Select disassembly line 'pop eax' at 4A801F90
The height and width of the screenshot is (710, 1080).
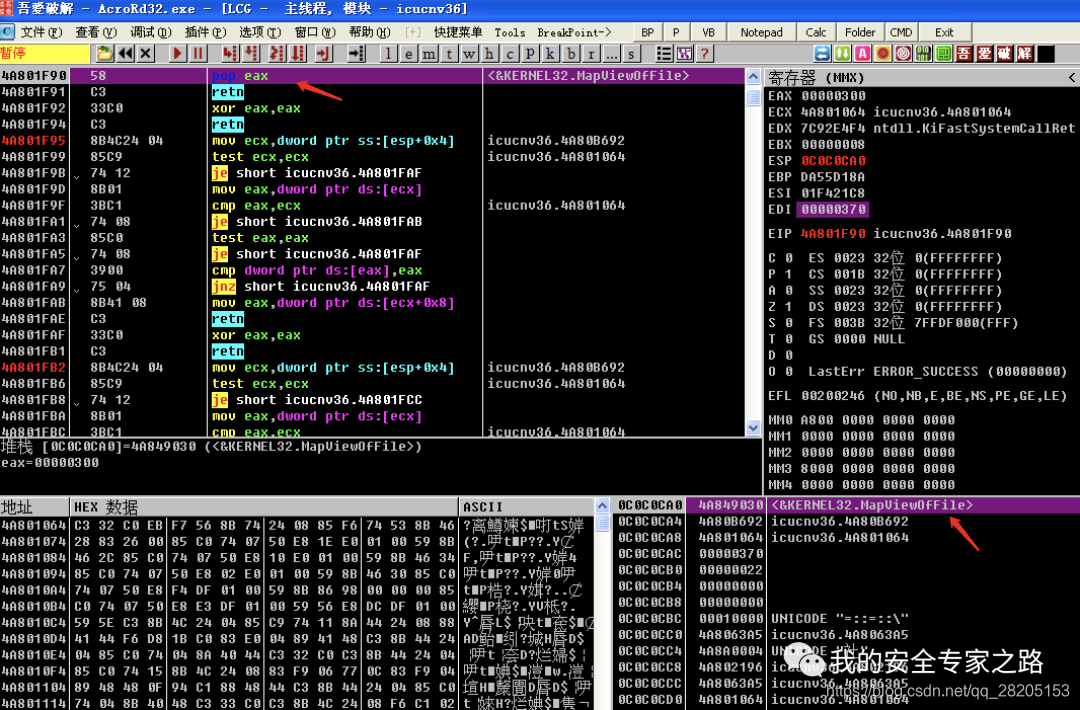coord(372,76)
